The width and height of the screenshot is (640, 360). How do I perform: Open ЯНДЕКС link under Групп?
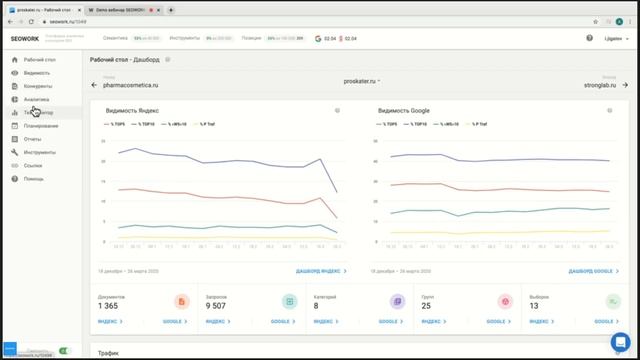tap(434, 322)
